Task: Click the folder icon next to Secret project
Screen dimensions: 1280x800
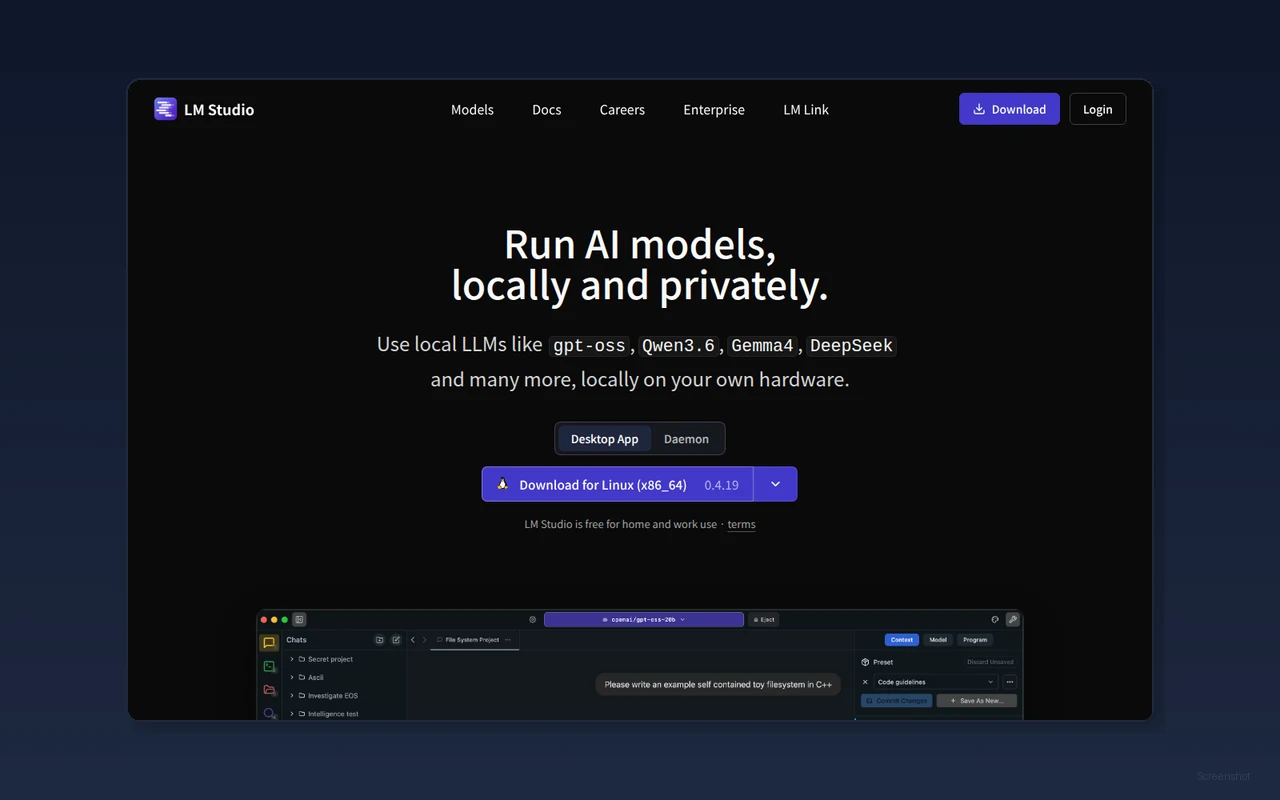Action: pyautogui.click(x=302, y=660)
